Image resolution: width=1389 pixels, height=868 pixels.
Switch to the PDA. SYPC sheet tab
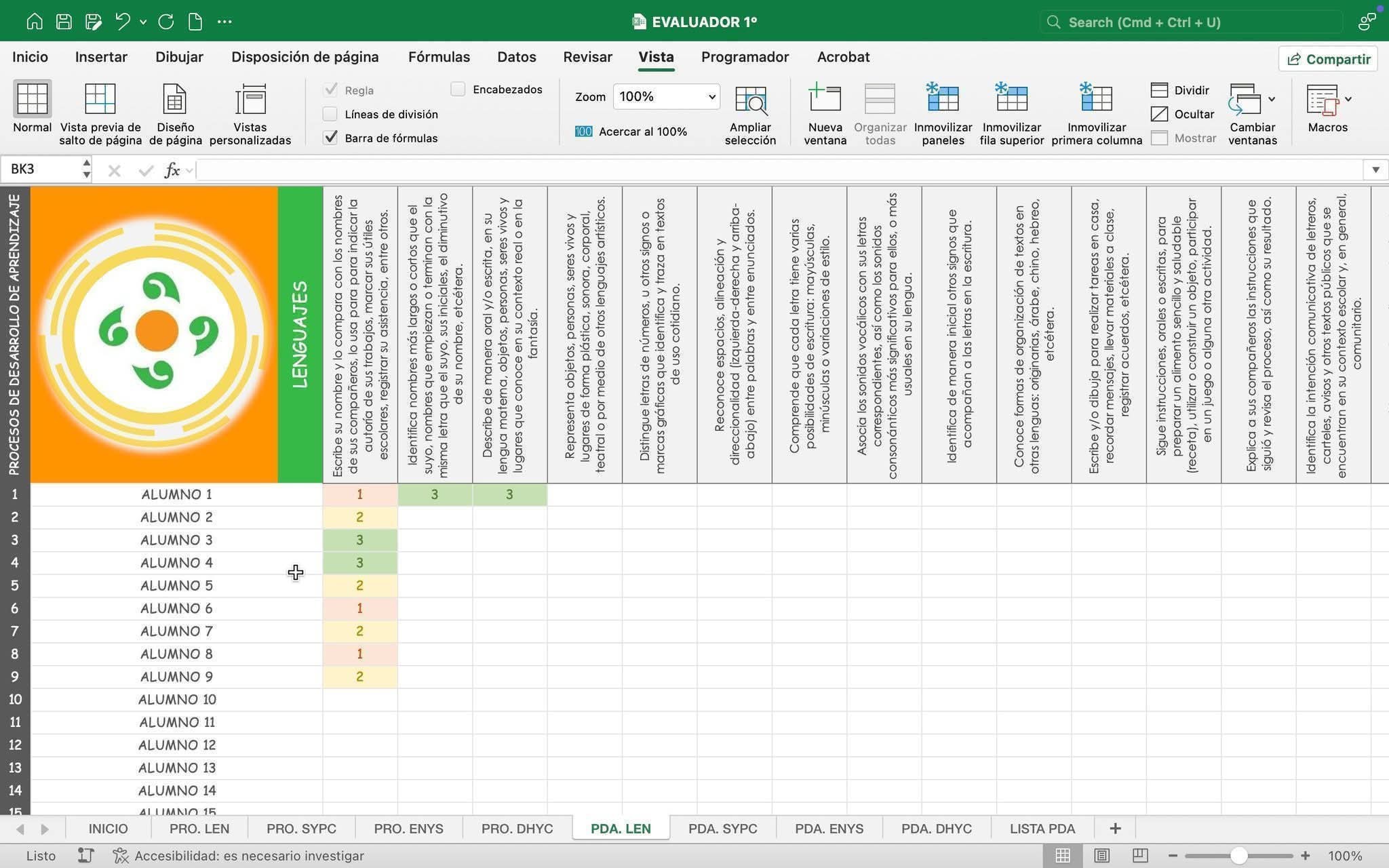[x=722, y=829]
